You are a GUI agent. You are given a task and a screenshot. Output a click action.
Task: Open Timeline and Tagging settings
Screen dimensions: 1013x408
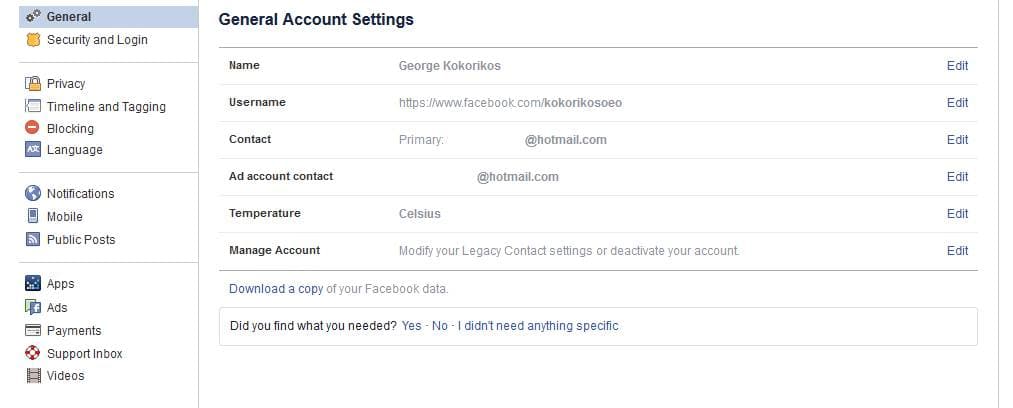coord(106,107)
